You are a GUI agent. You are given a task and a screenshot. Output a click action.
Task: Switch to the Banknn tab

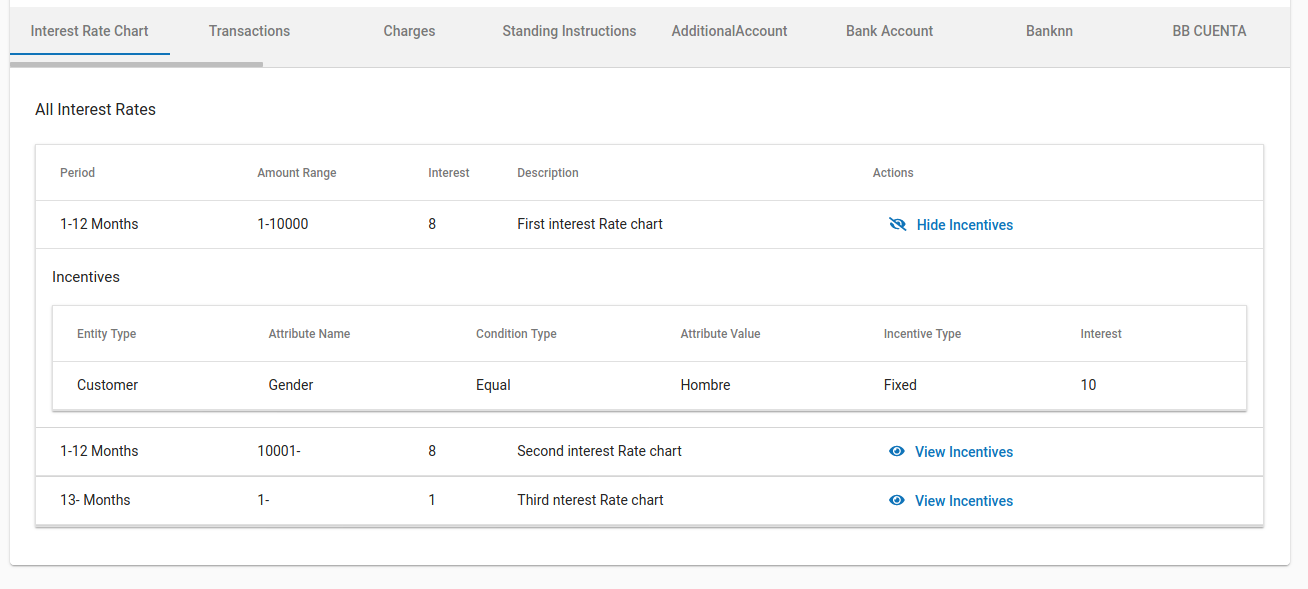1049,31
